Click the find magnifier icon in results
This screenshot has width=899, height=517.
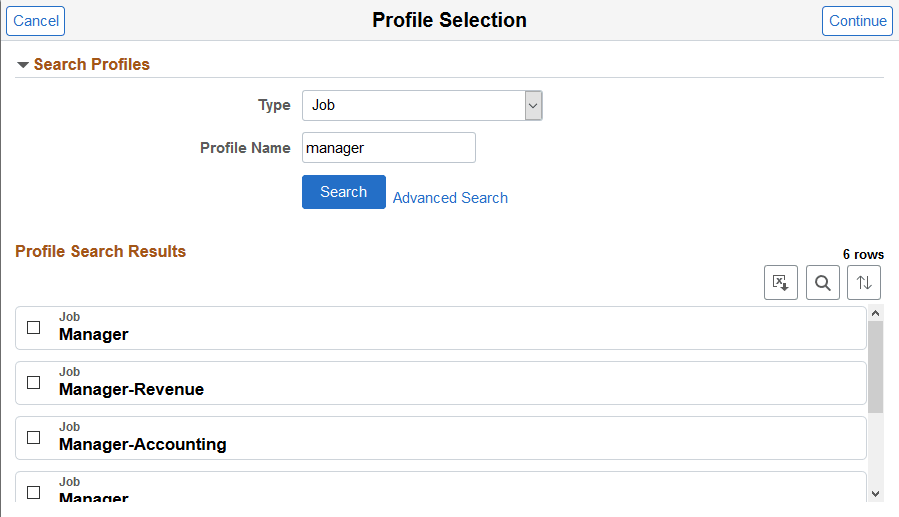pyautogui.click(x=822, y=282)
